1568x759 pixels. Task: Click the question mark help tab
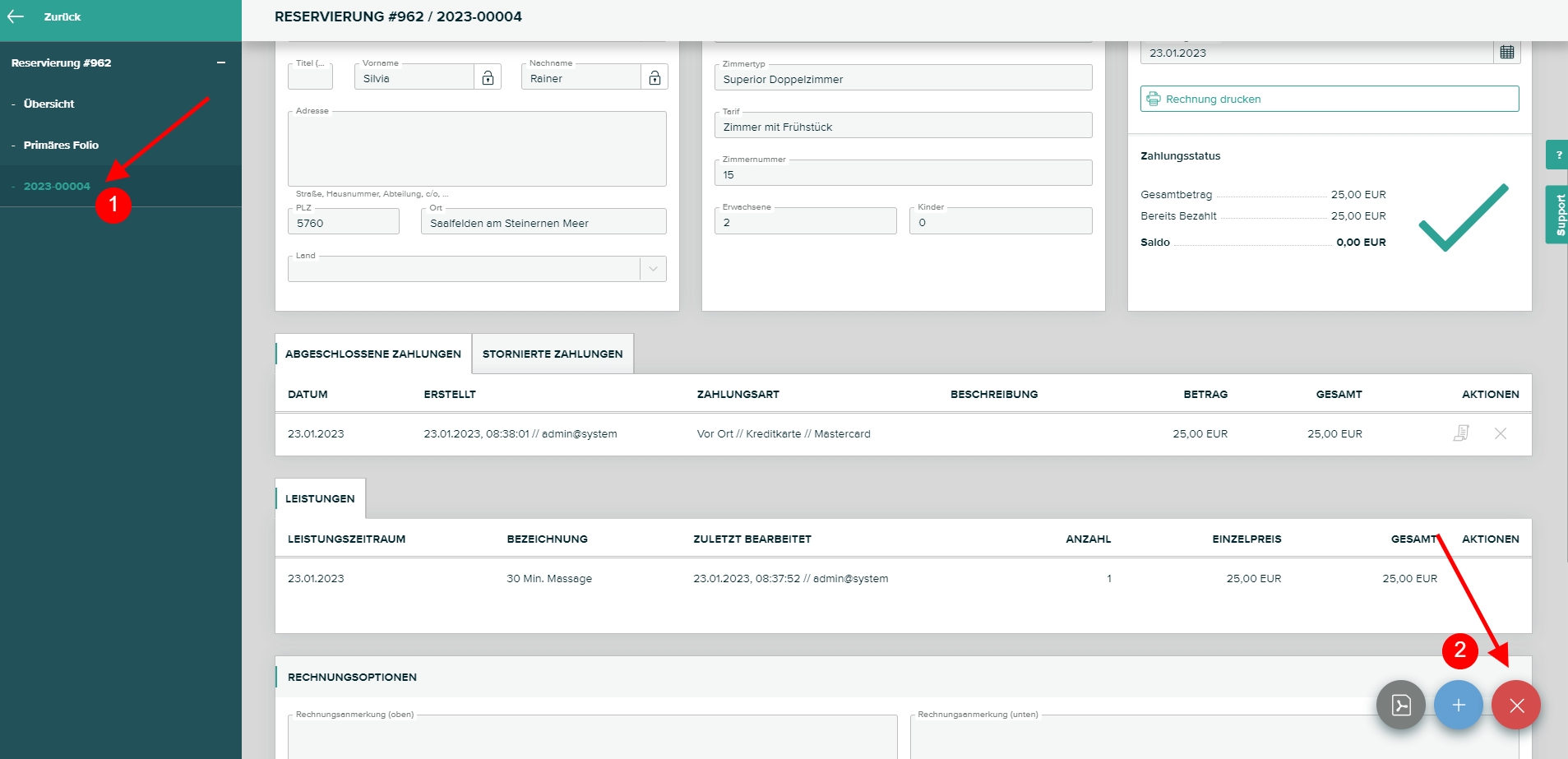pyautogui.click(x=1557, y=155)
